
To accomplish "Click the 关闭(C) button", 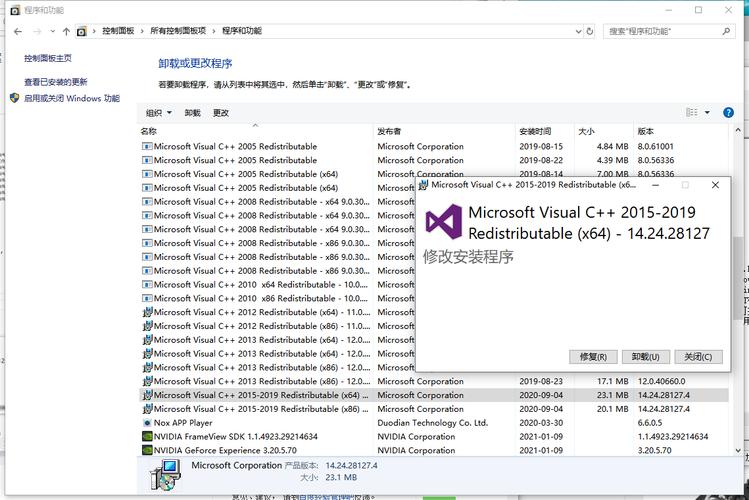I will pyautogui.click(x=698, y=357).
